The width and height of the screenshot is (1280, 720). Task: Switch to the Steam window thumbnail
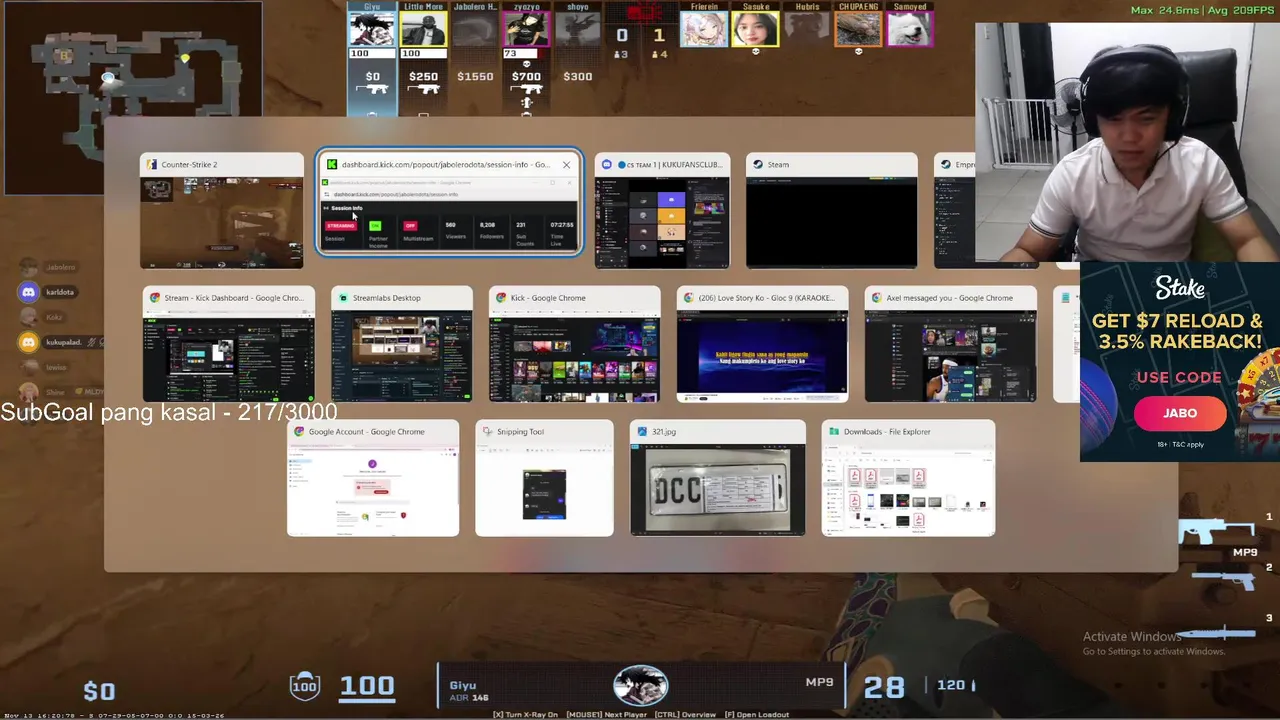point(831,210)
